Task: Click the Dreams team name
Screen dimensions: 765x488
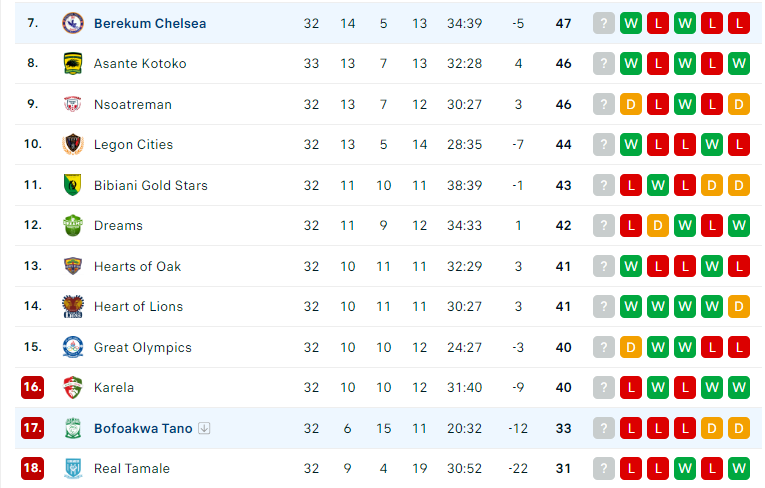Action: tap(118, 225)
